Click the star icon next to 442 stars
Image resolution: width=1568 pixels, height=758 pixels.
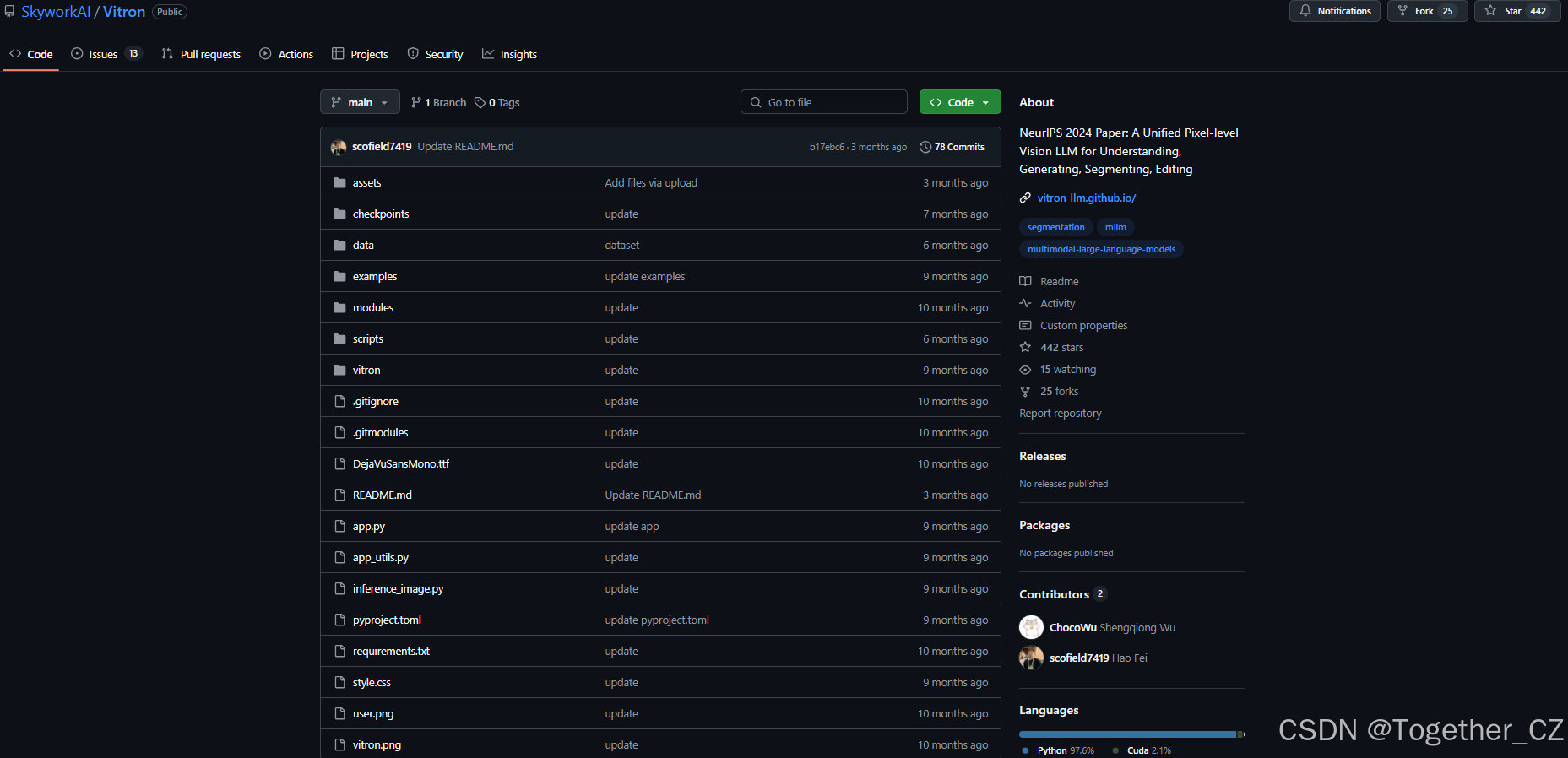1025,348
